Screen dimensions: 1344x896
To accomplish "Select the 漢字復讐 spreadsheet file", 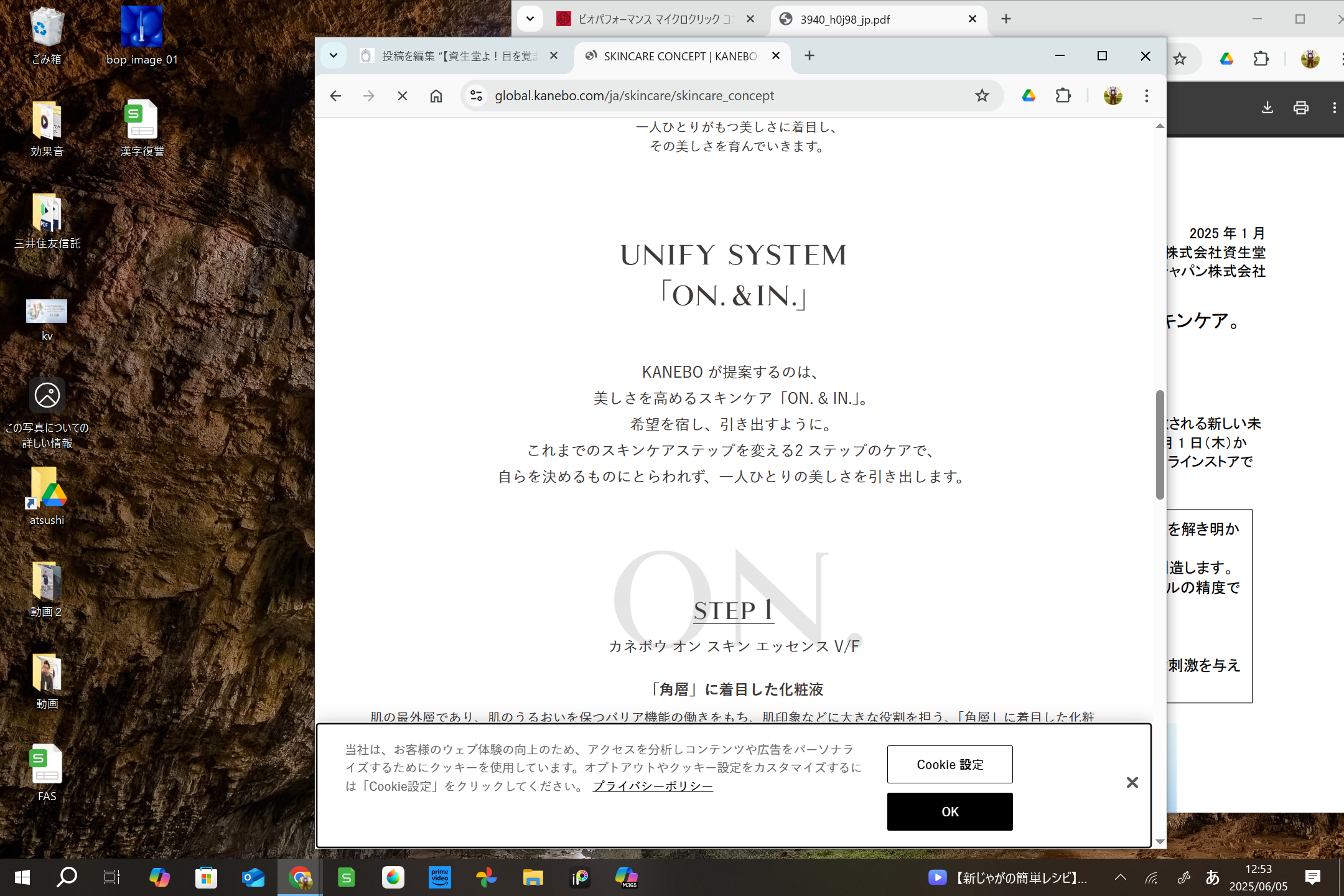I will point(142,128).
